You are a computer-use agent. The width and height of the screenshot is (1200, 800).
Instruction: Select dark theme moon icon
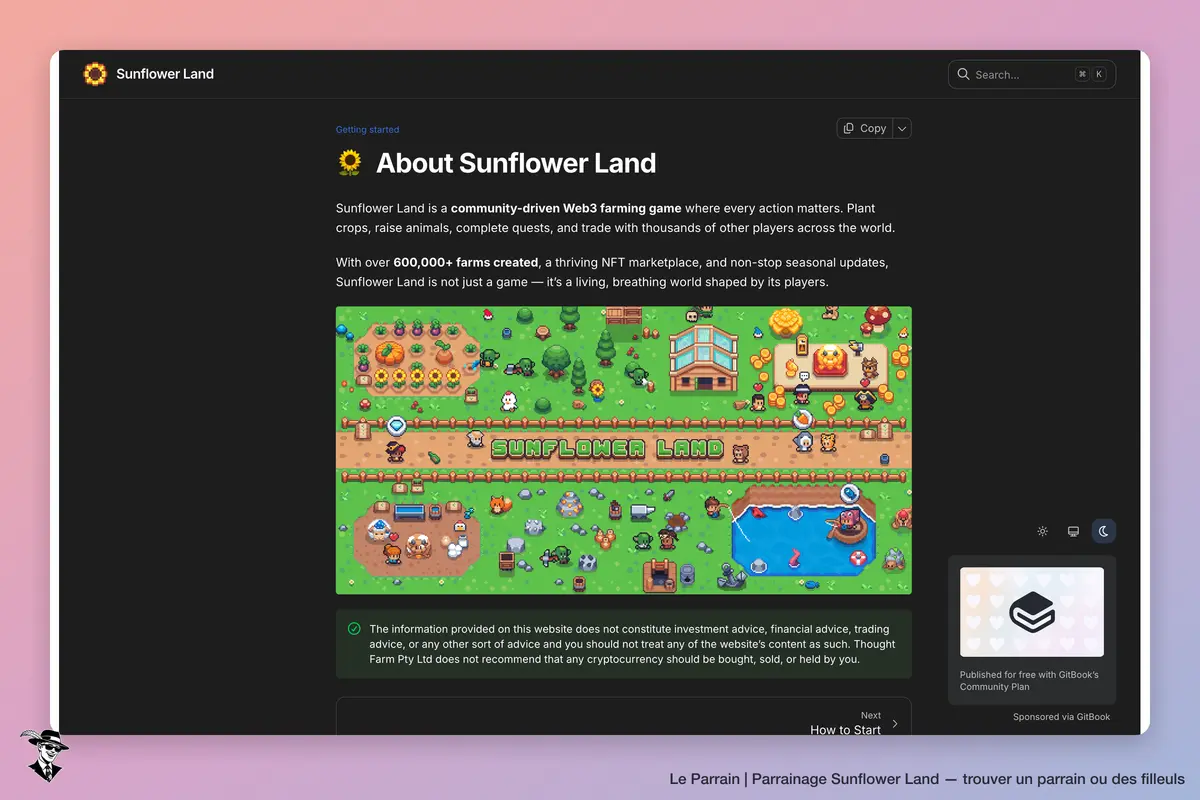(1104, 531)
